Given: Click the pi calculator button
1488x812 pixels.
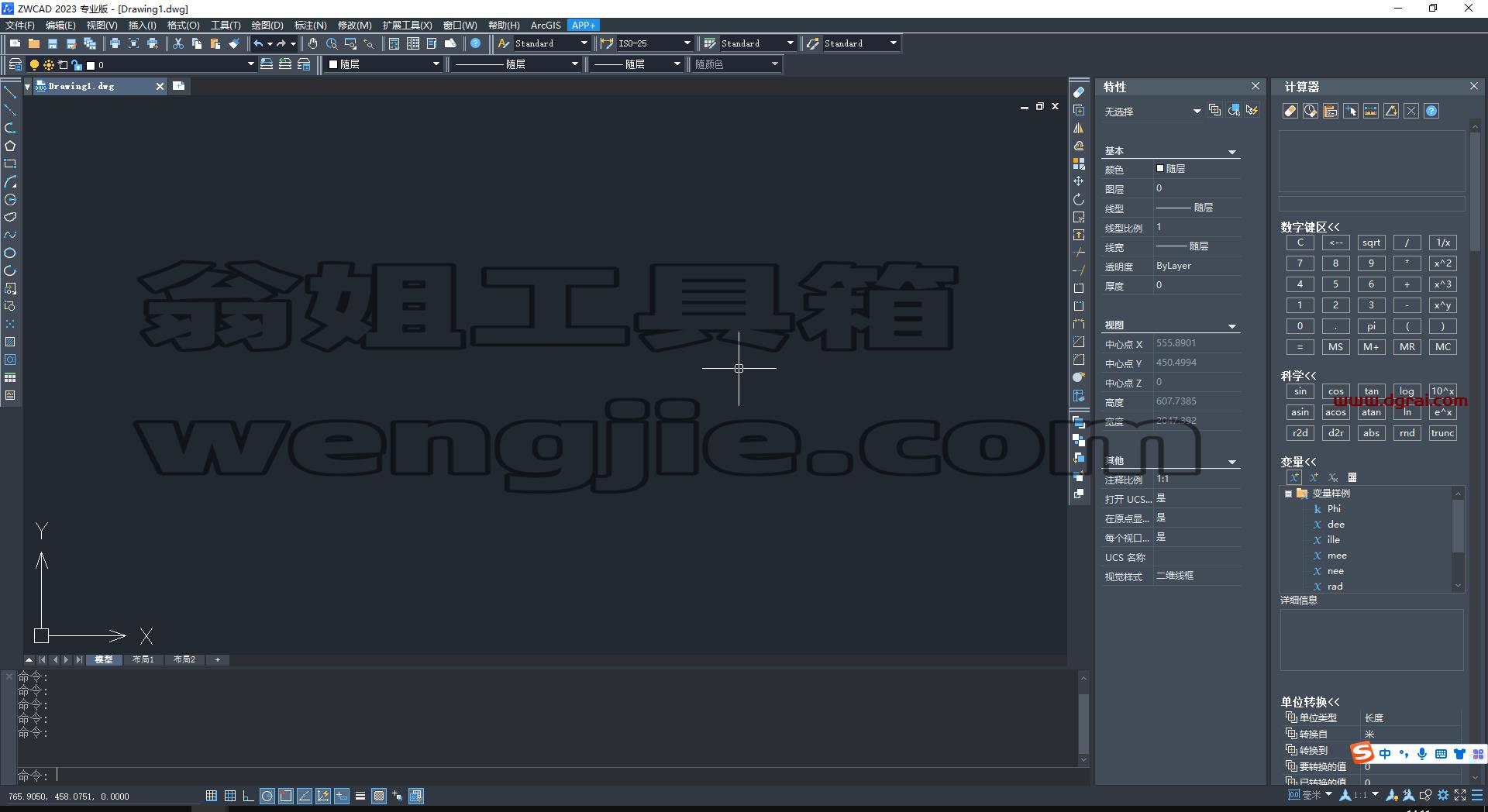Looking at the screenshot, I should 1371,326.
